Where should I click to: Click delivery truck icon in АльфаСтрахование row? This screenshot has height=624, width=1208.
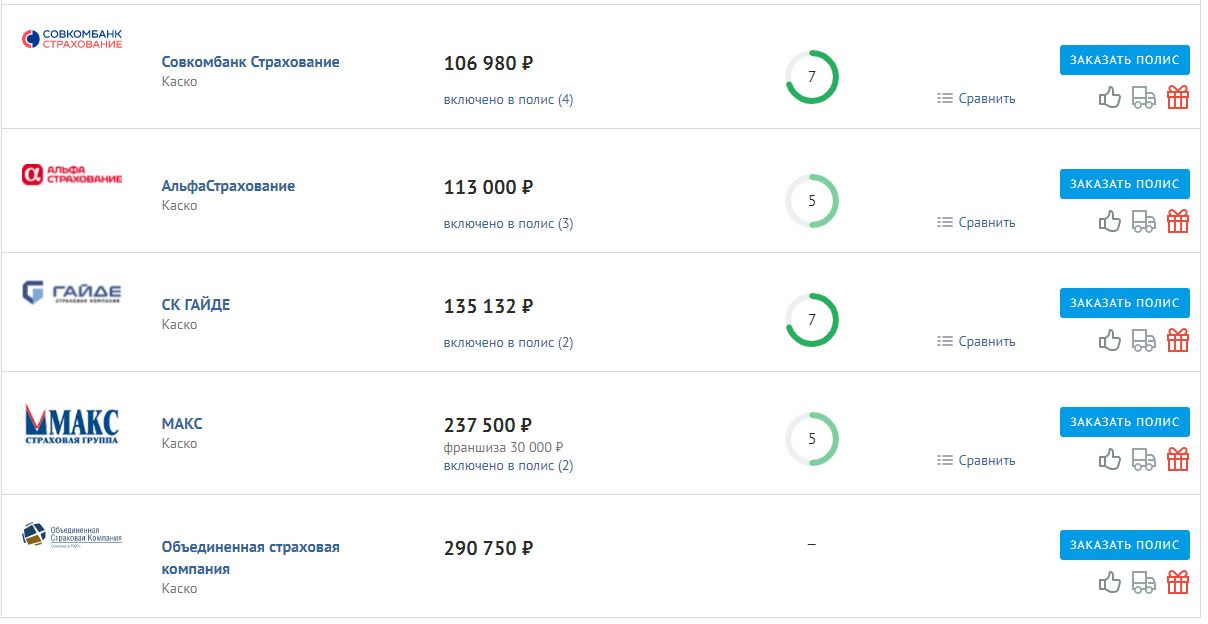(1143, 222)
